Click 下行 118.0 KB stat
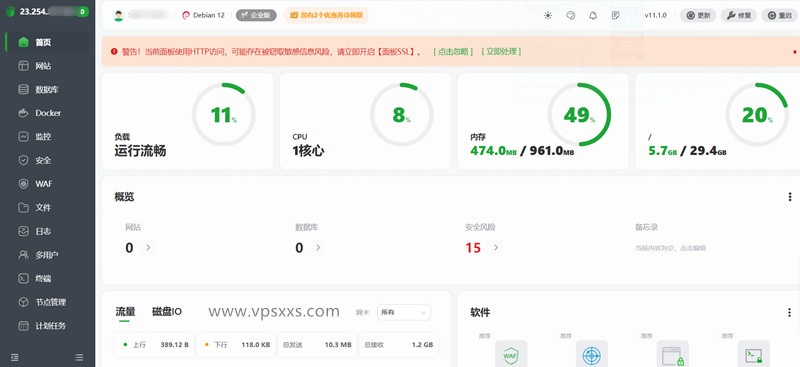The height and width of the screenshot is (367, 800). (236, 345)
